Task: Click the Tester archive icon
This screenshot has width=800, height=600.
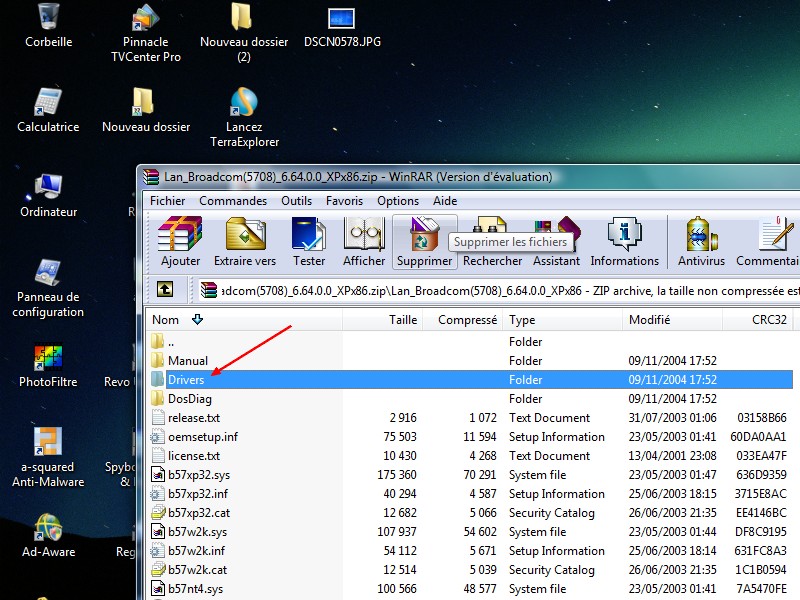Action: pyautogui.click(x=309, y=241)
